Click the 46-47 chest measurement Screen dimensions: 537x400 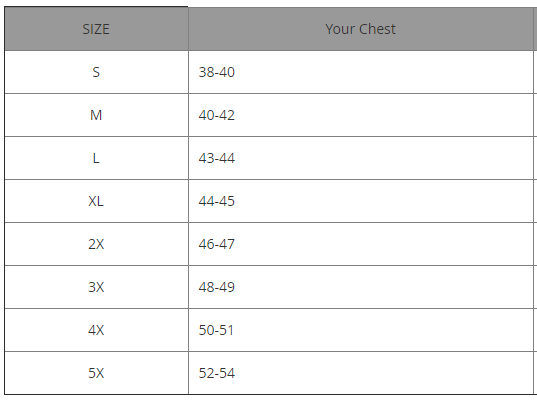[x=216, y=244]
